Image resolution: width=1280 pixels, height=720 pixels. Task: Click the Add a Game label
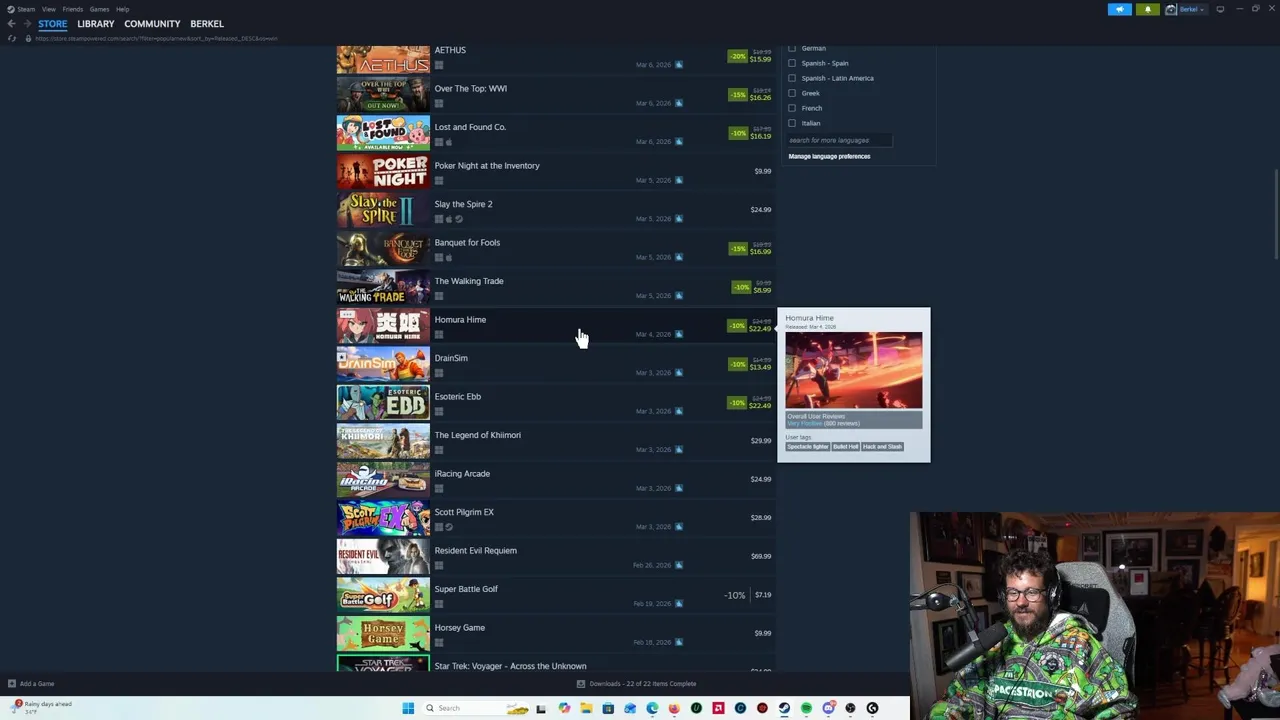pos(37,684)
